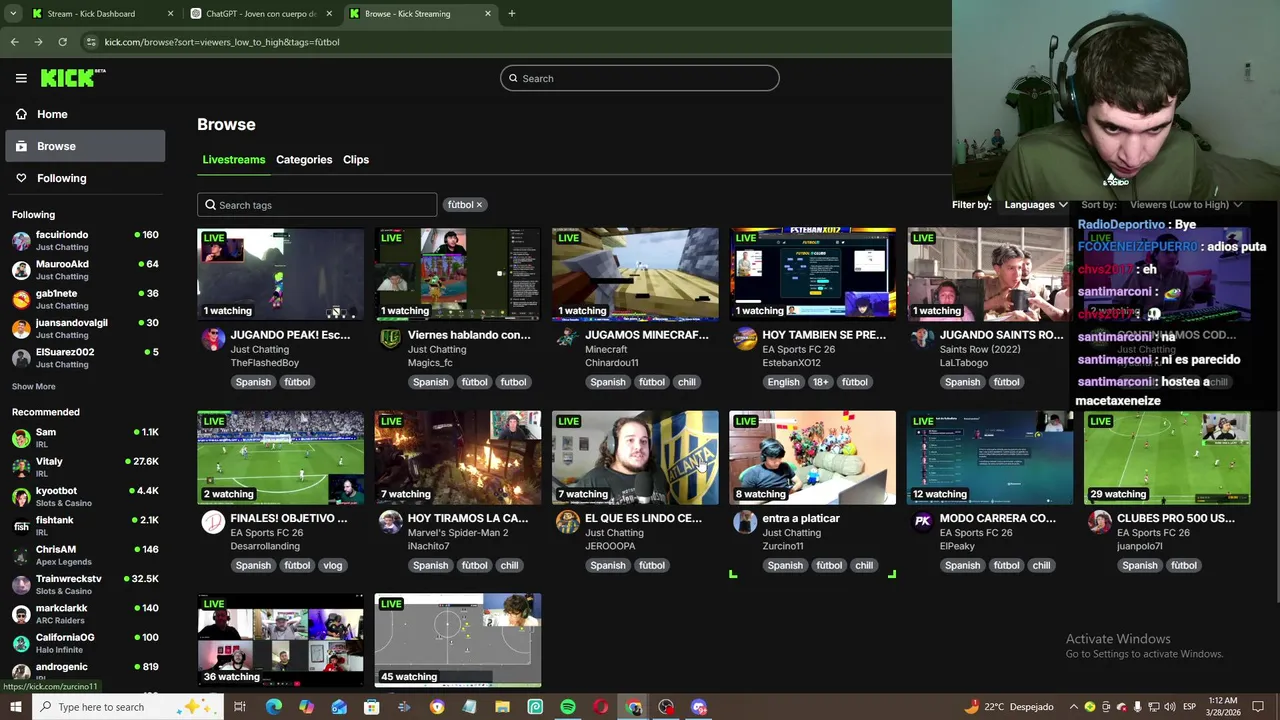Switch to the Clips tab
The height and width of the screenshot is (720, 1280).
(356, 160)
